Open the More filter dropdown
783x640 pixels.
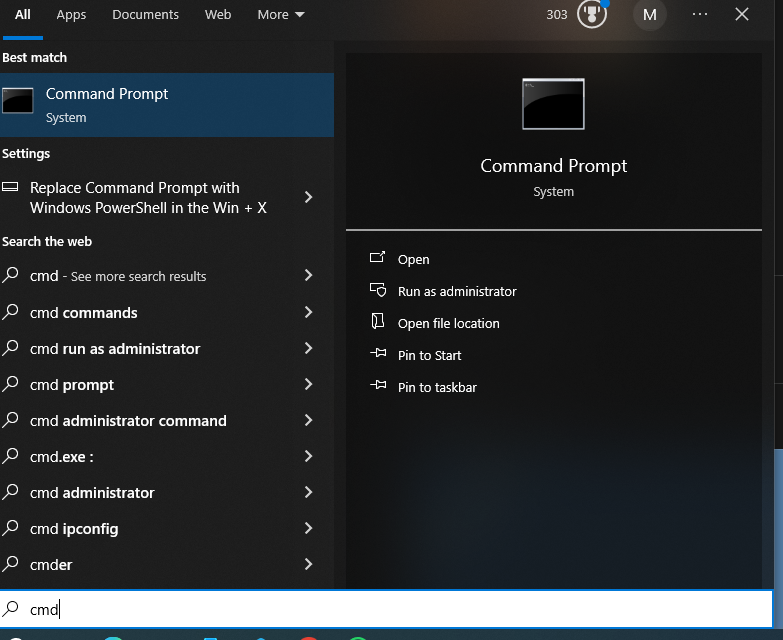pos(281,14)
